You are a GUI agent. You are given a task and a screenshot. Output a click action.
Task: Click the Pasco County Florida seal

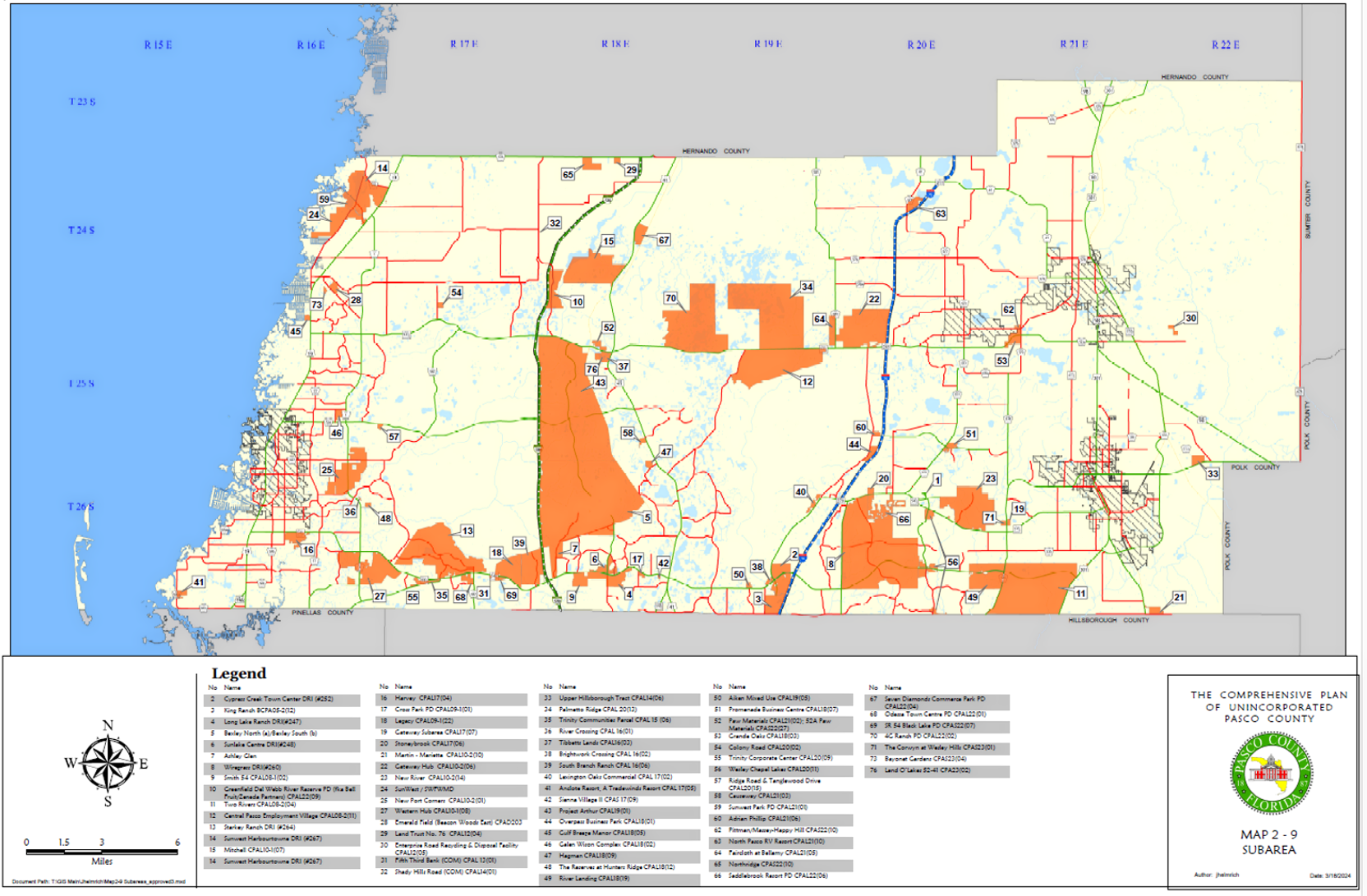tap(1270, 774)
